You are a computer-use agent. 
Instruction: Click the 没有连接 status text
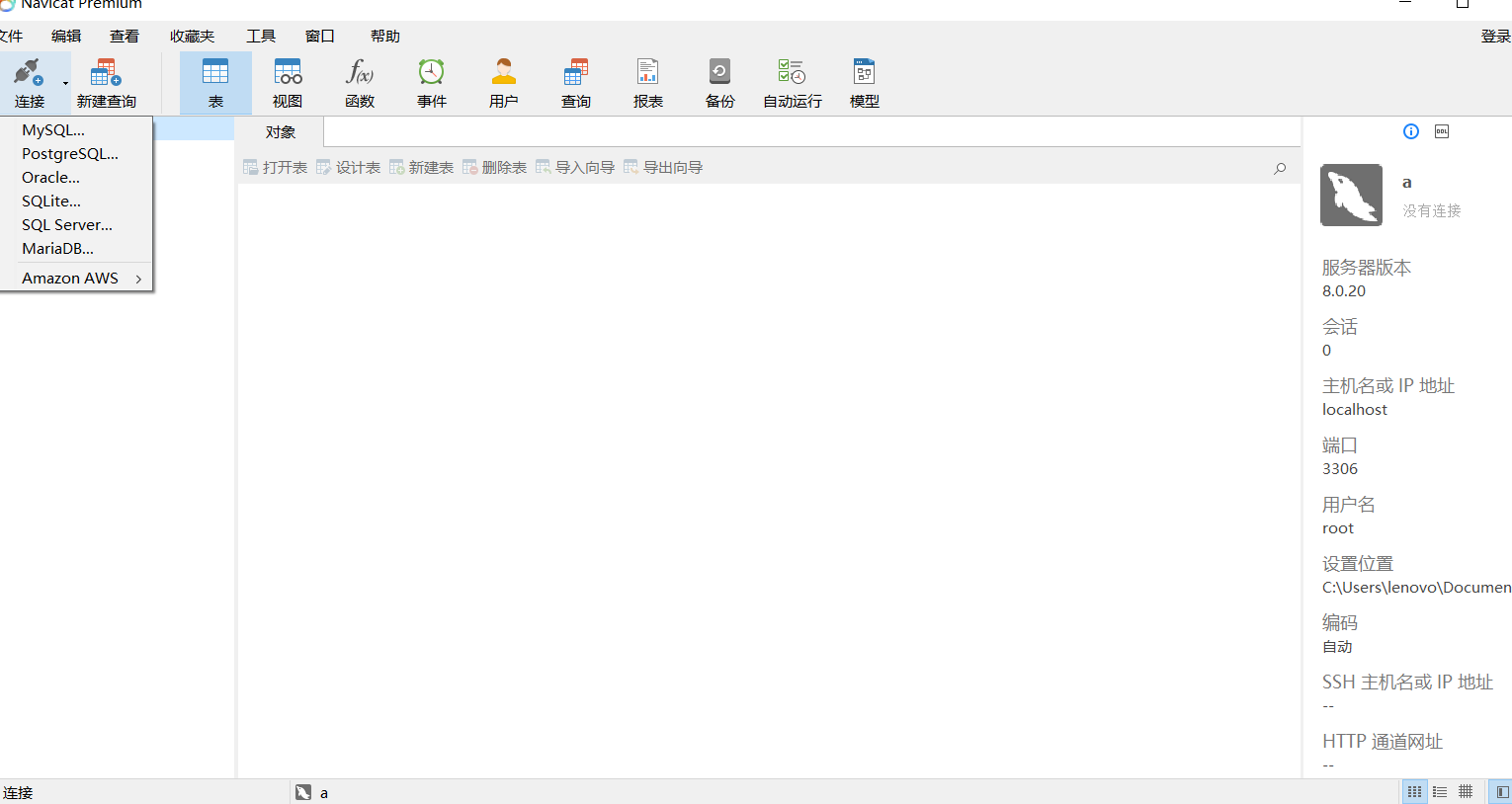(x=1432, y=211)
